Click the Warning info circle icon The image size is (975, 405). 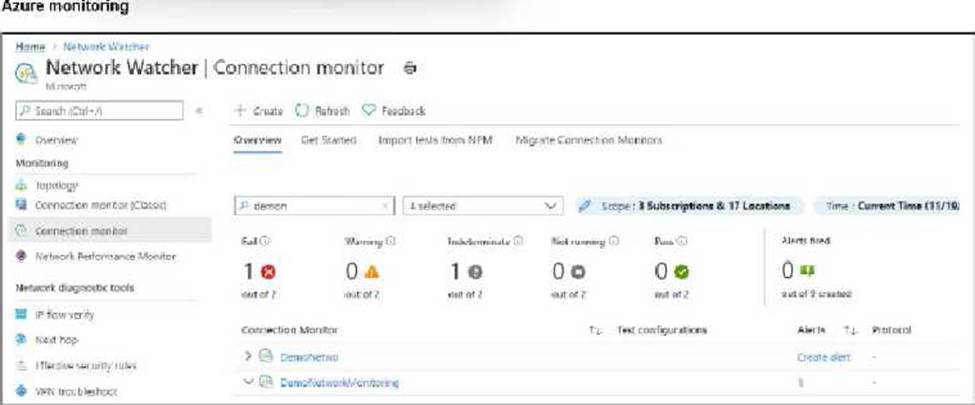(391, 241)
